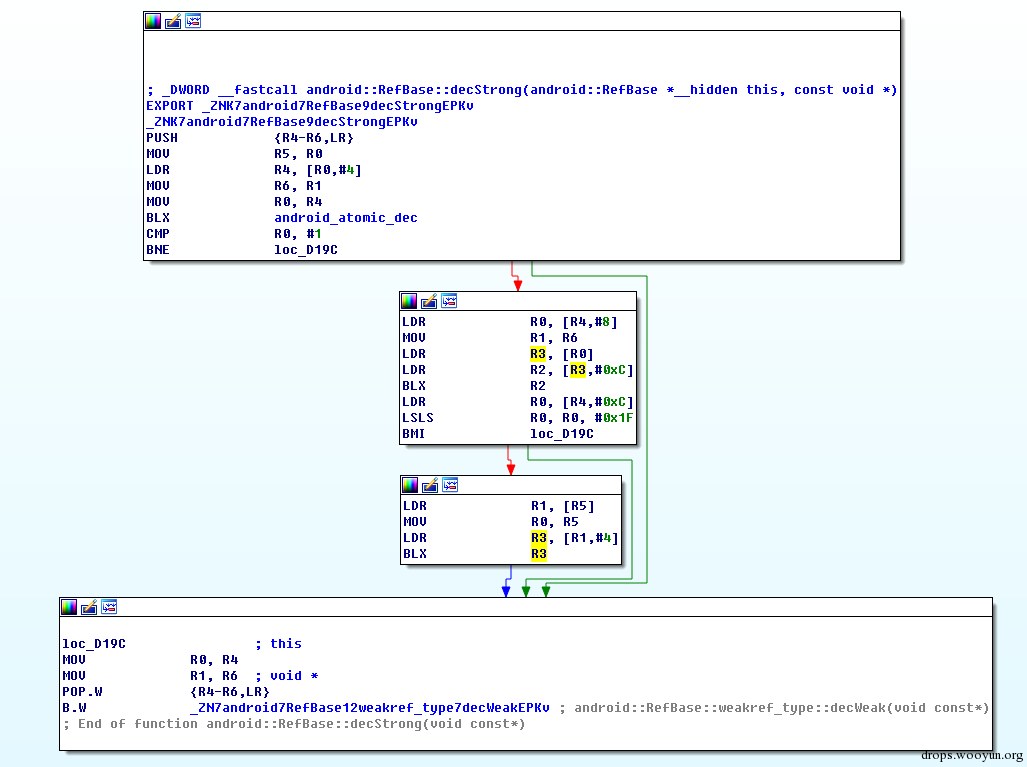This screenshot has width=1027, height=767.
Task: Click group nodes icon on top node
Action: (x=193, y=21)
